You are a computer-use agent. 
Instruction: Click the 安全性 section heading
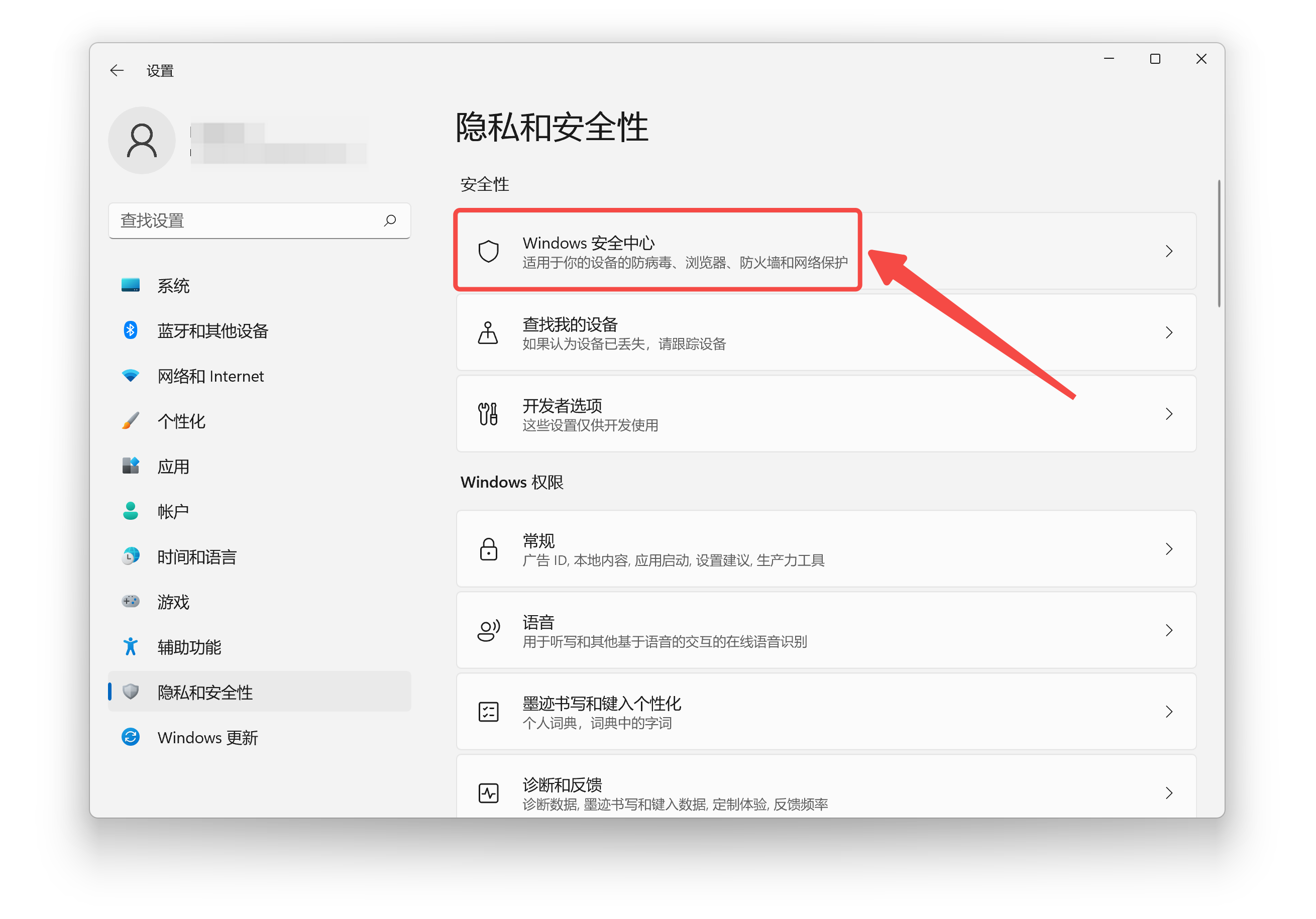[485, 184]
